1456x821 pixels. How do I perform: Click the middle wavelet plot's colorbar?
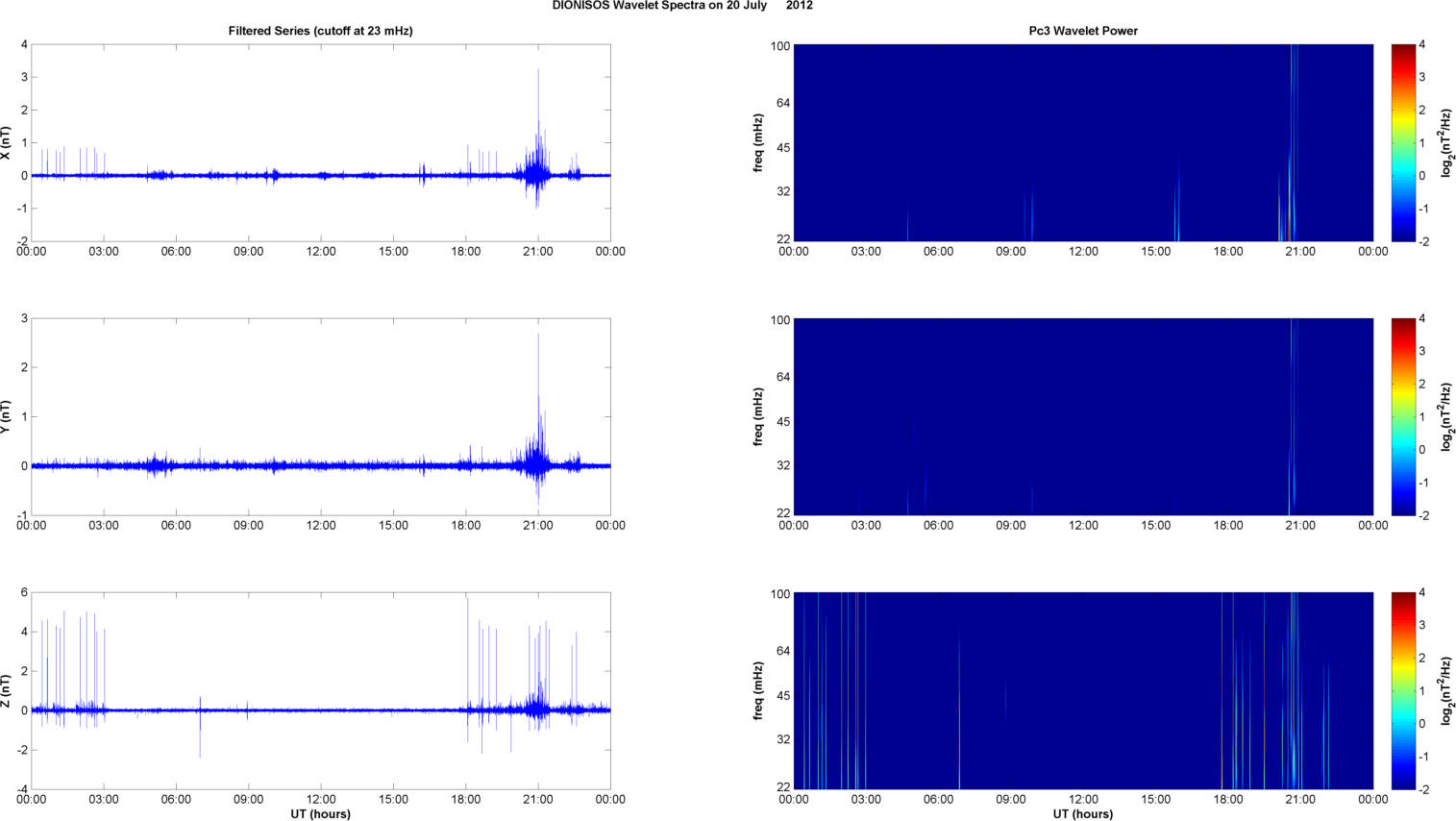click(x=1403, y=417)
